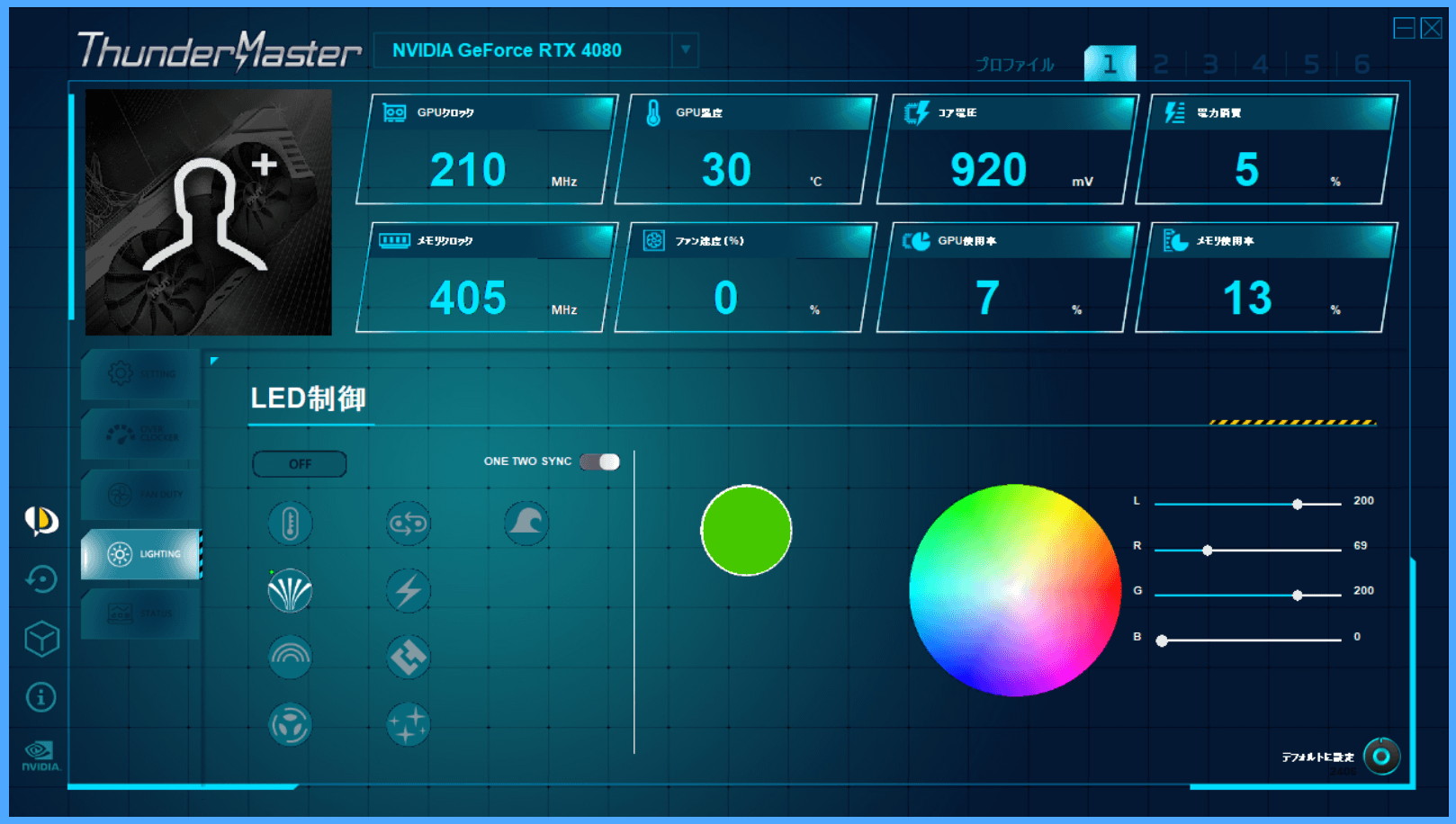The height and width of the screenshot is (824, 1456).
Task: Click the memory clock value 405
Action: pyautogui.click(x=468, y=298)
